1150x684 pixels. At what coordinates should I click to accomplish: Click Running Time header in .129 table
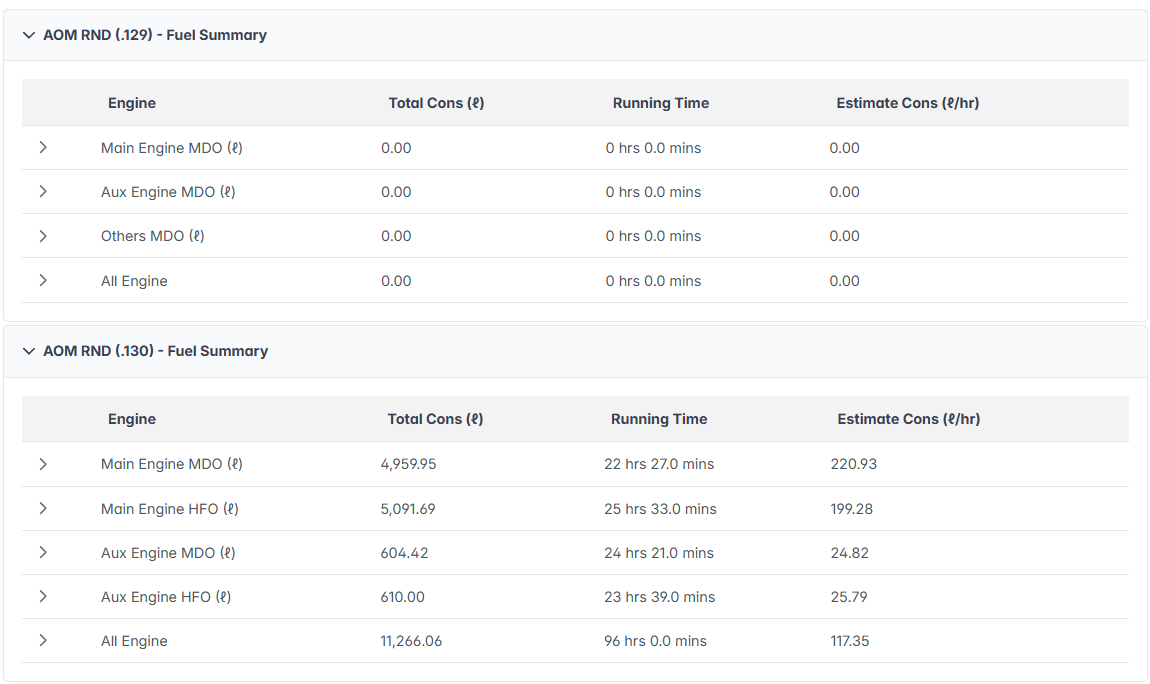pos(660,103)
